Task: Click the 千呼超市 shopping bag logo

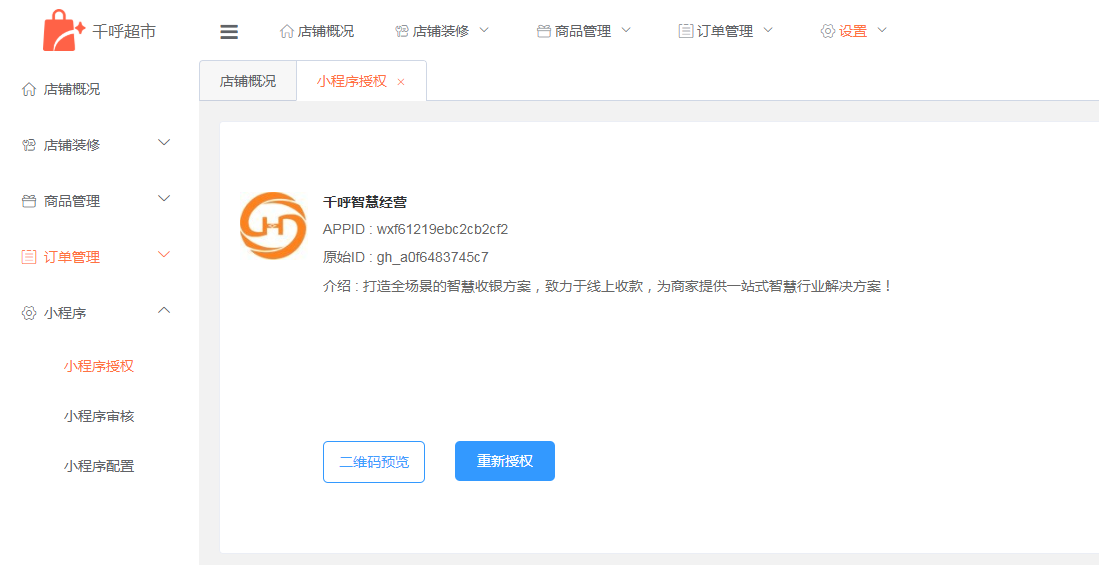Action: point(64,31)
